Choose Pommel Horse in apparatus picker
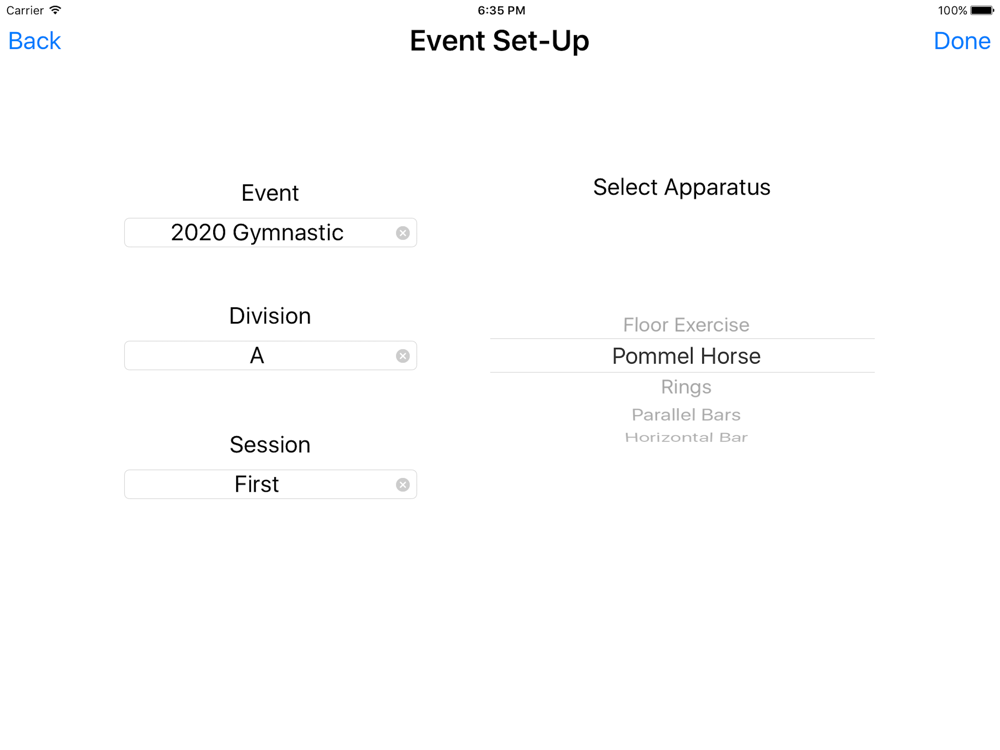This screenshot has width=1000, height=750. click(686, 356)
